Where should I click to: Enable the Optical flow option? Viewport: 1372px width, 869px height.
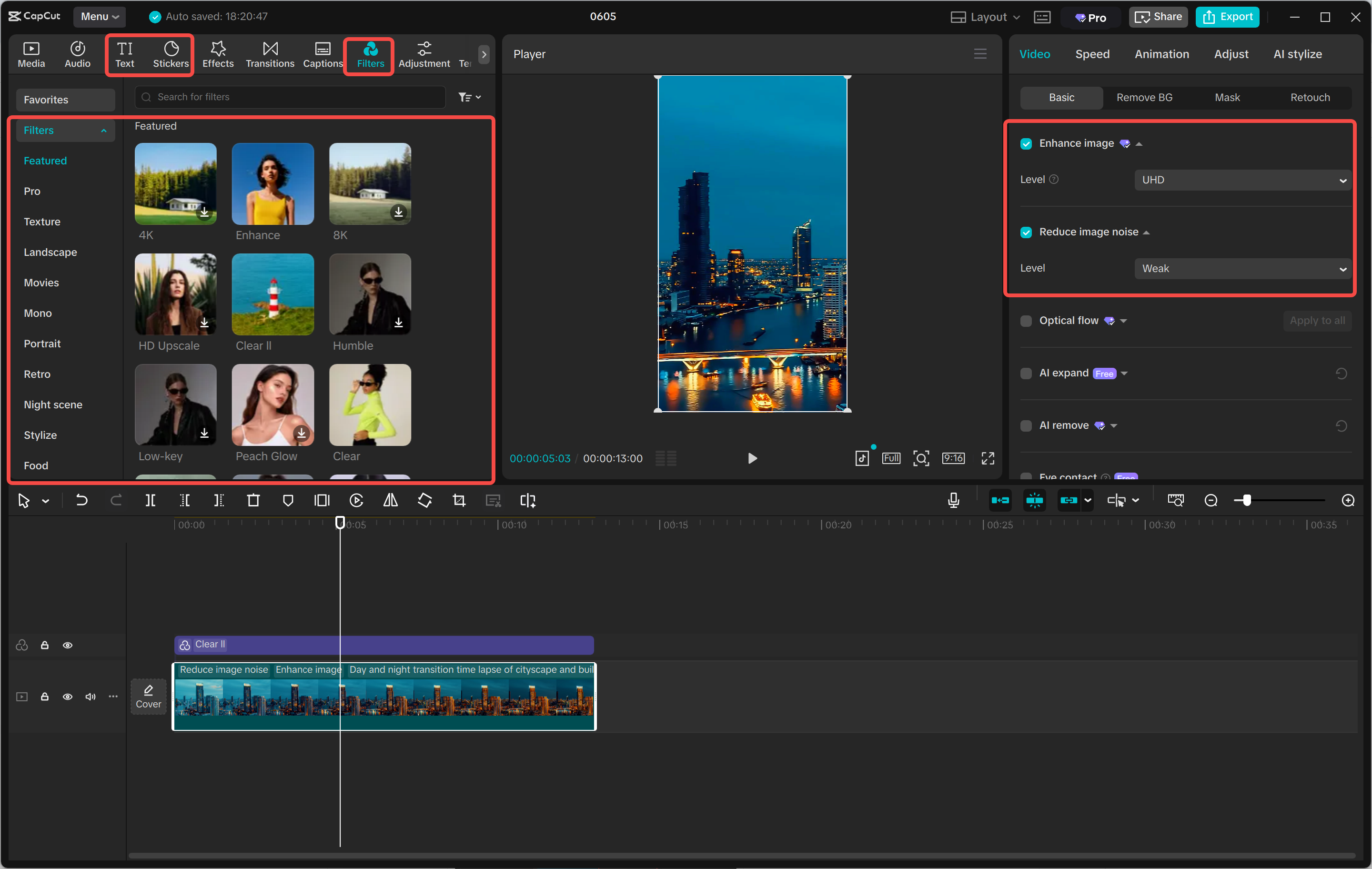(x=1026, y=321)
